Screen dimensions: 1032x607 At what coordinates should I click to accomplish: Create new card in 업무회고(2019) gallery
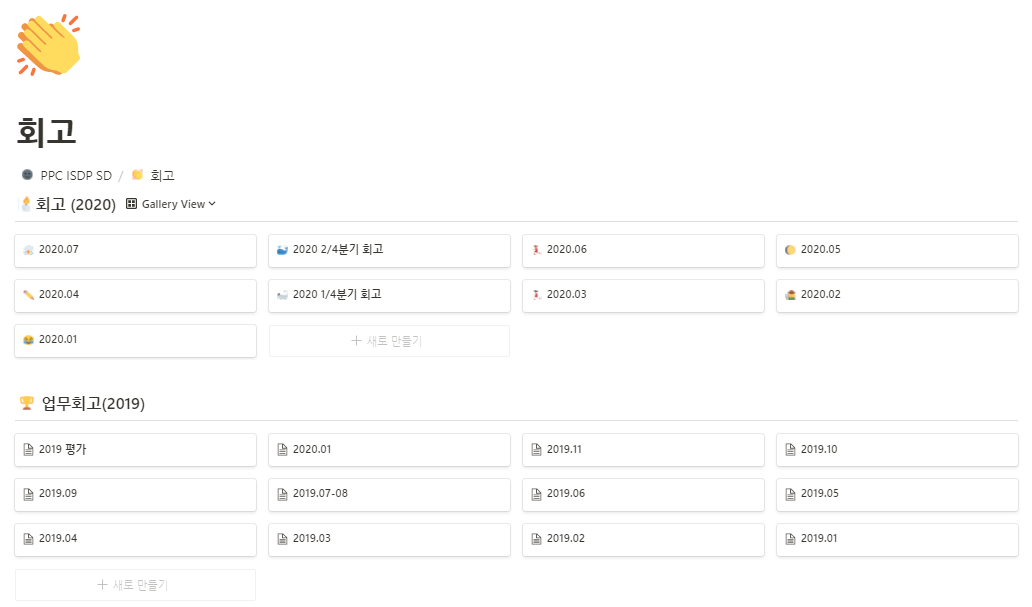click(x=136, y=585)
